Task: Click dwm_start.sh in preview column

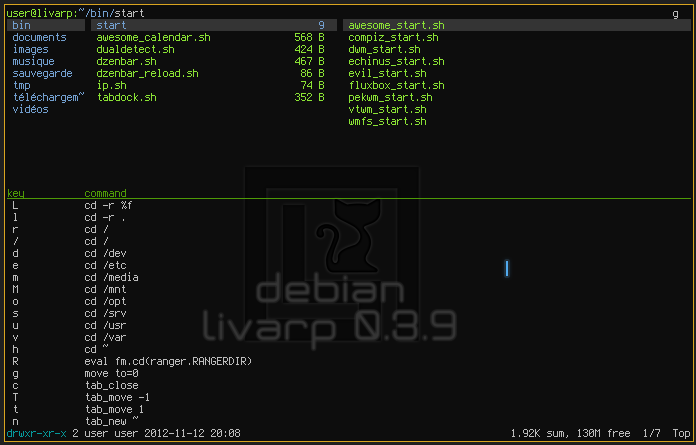Action: [384, 49]
